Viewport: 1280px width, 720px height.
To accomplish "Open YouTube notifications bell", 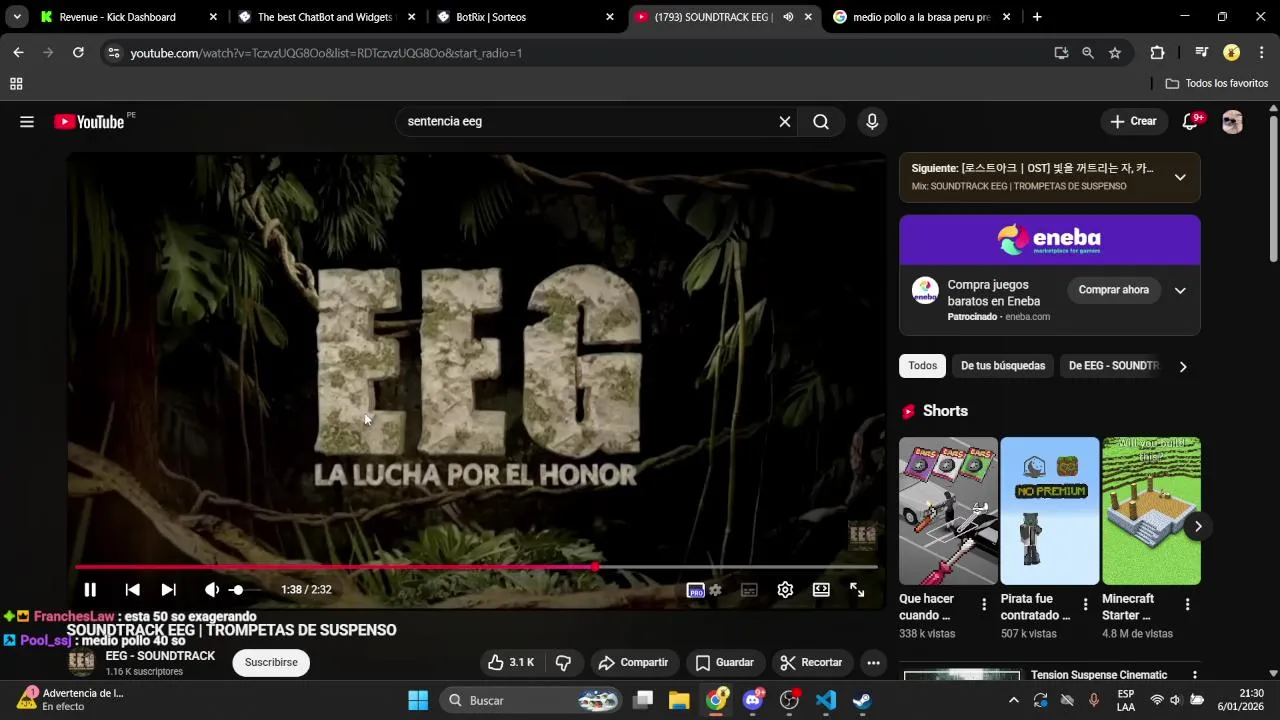I will click(x=1190, y=122).
